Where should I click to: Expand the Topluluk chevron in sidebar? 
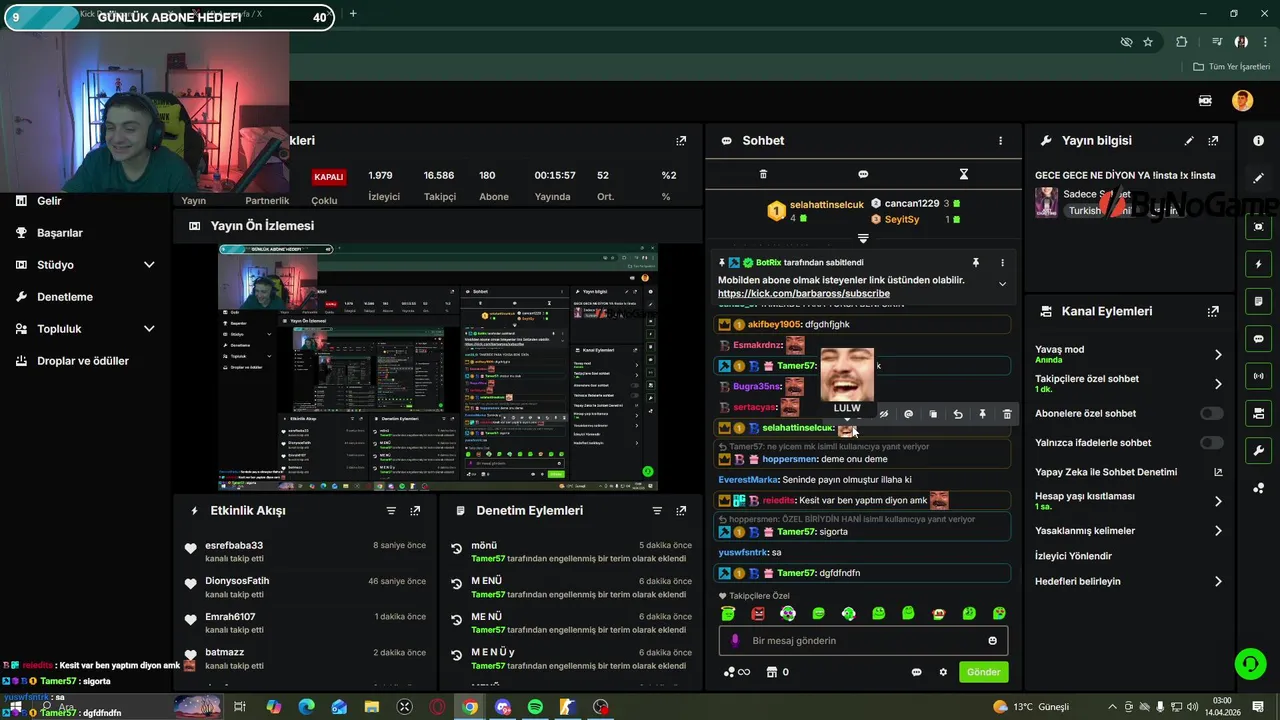pos(149,329)
